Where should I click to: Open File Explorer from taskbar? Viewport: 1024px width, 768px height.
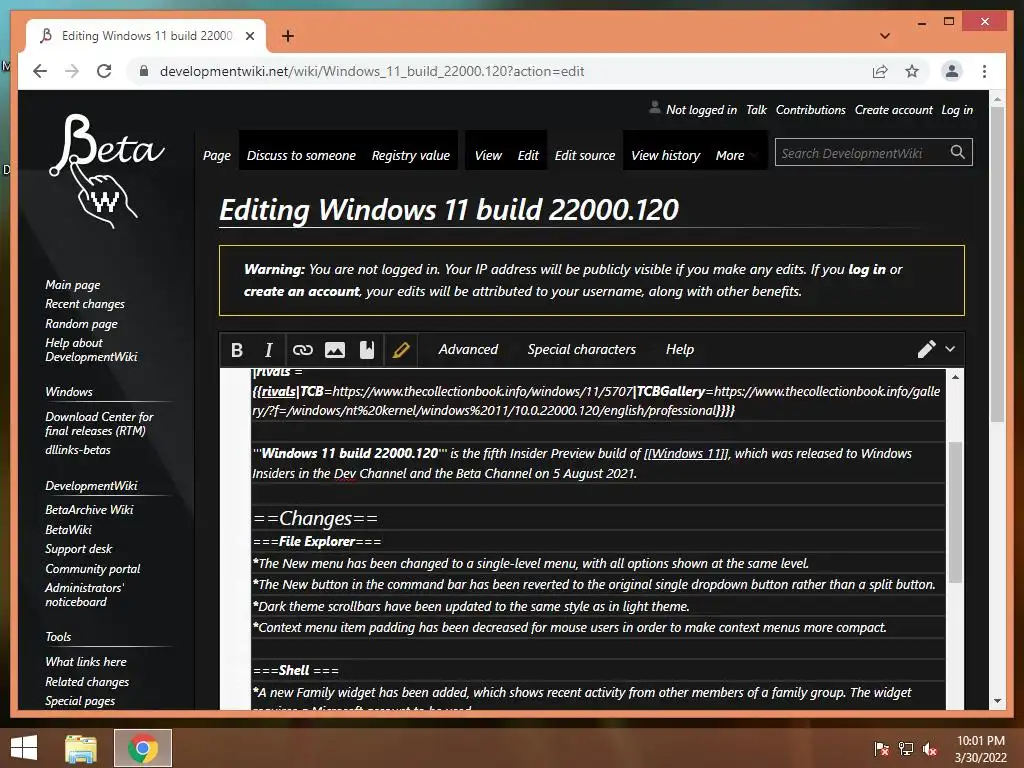tap(81, 748)
